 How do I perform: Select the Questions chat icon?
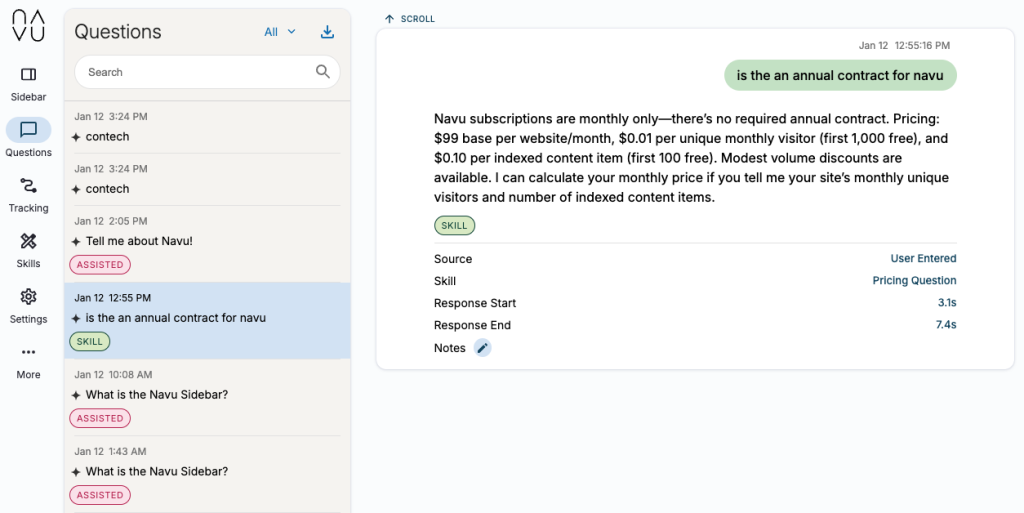[28, 130]
